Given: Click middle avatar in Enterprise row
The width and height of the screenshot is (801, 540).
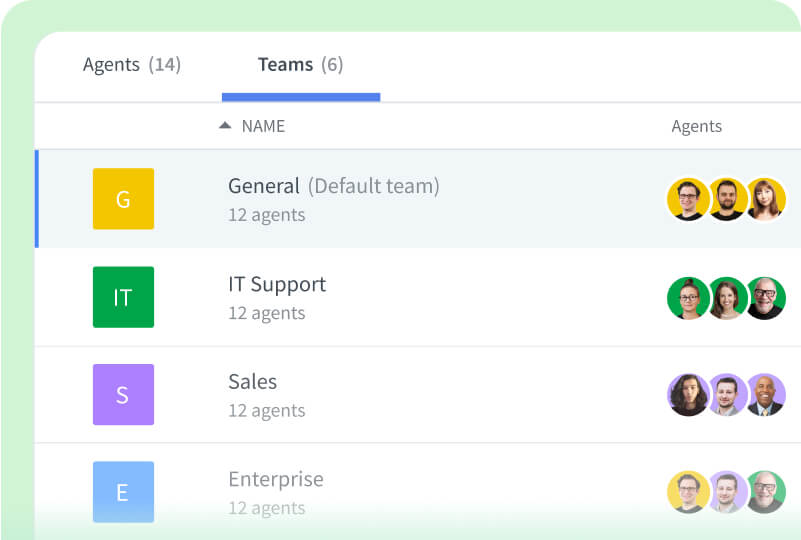Looking at the screenshot, I should coord(727,492).
